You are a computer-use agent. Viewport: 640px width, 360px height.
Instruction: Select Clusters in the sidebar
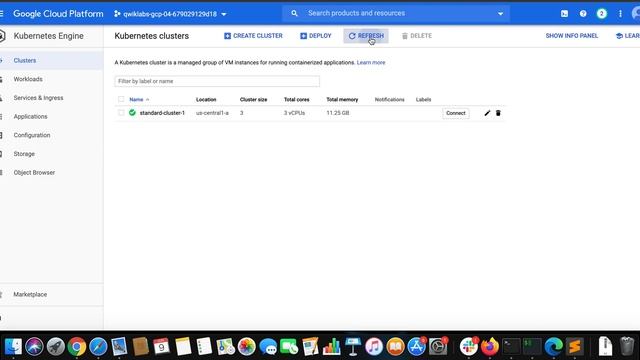click(x=25, y=60)
